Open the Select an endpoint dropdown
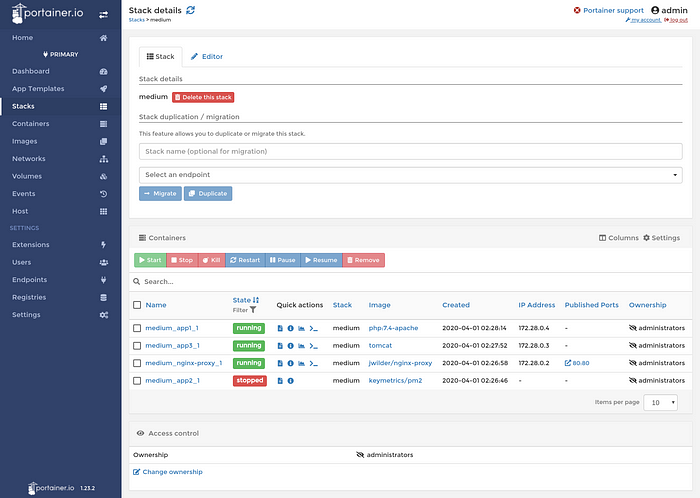Viewport: 700px width, 498px height. coord(410,175)
